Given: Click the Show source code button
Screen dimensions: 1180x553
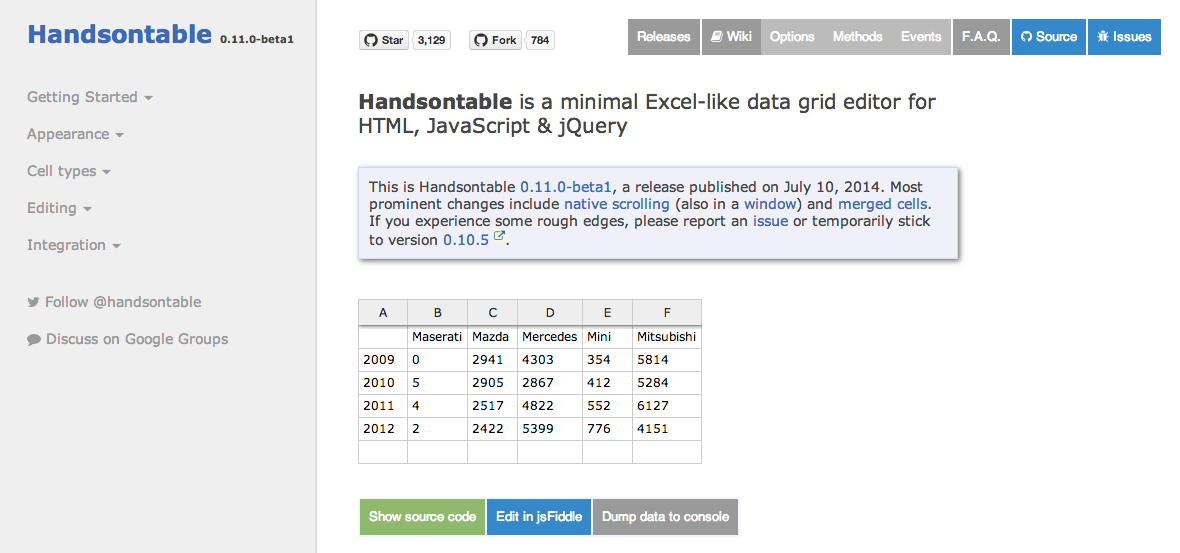Looking at the screenshot, I should pos(422,517).
